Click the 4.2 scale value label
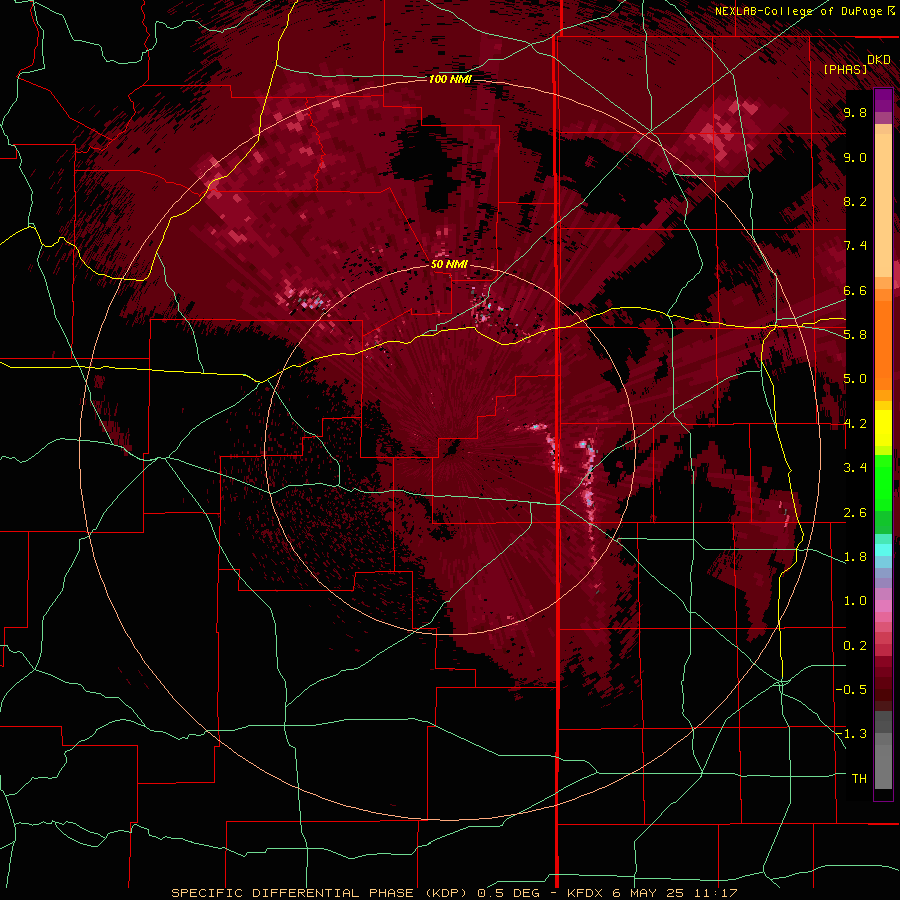900x900 pixels. (855, 424)
